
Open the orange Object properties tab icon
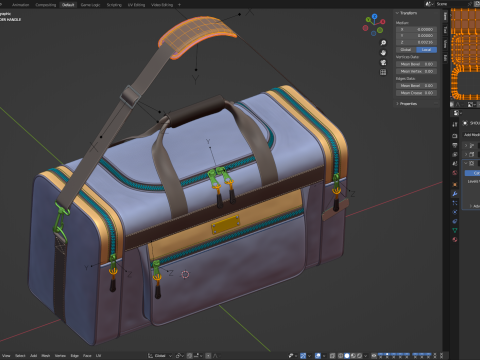[455, 184]
